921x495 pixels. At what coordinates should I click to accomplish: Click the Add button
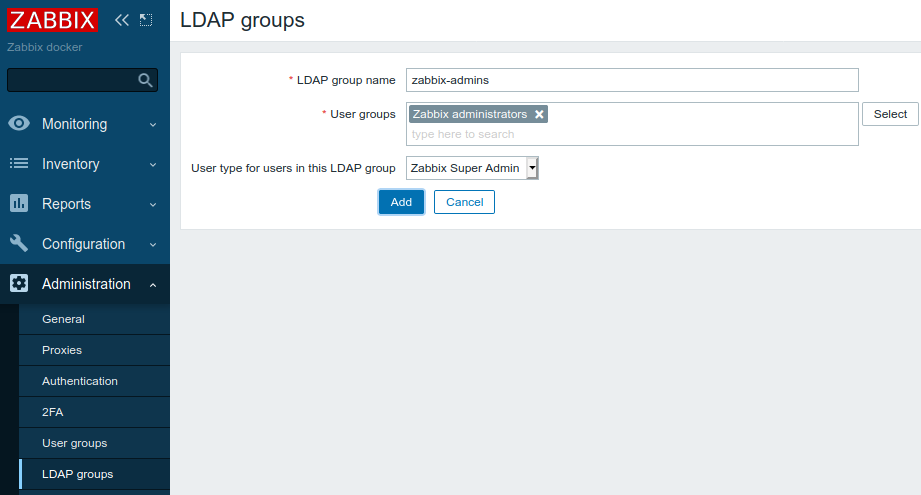point(401,202)
